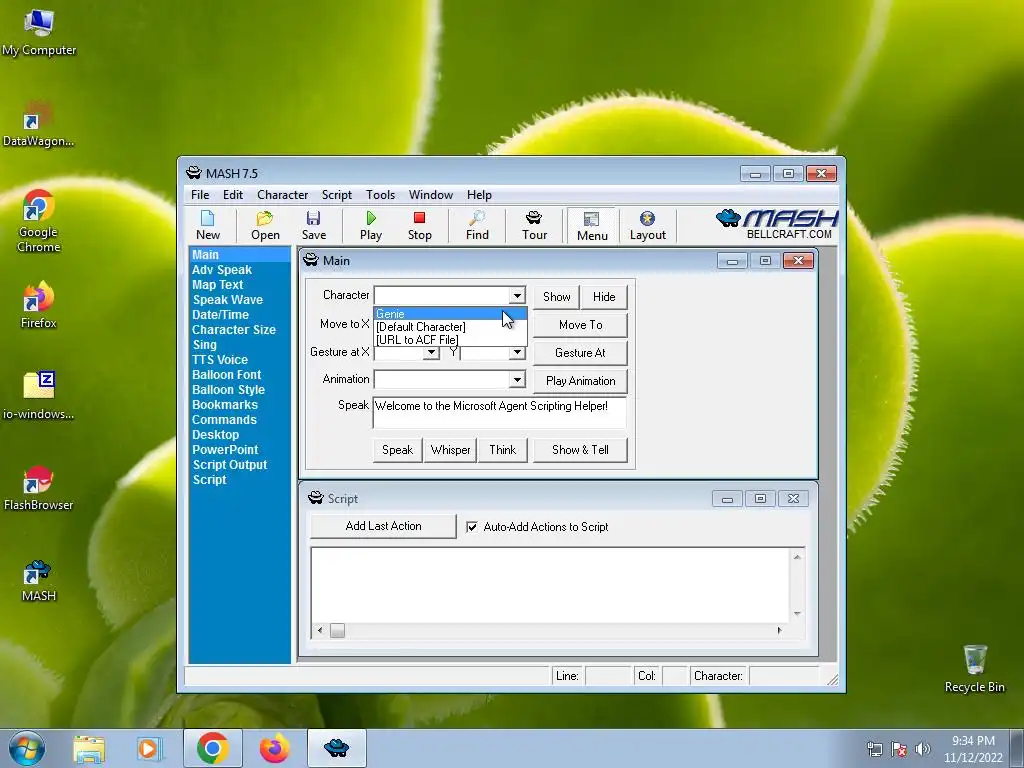Open the Help menu

(x=479, y=195)
